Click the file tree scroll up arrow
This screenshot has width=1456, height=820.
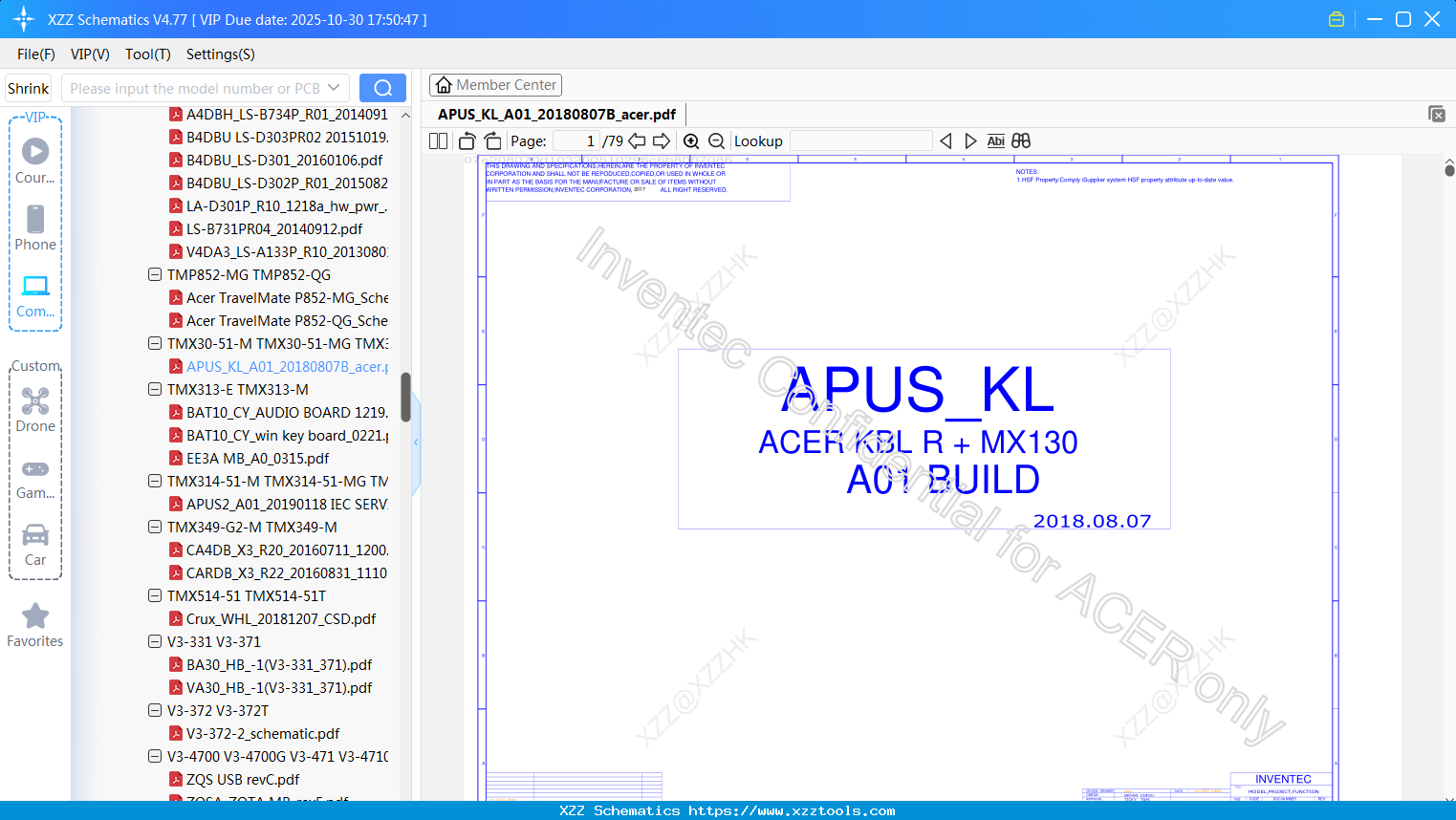pos(405,115)
